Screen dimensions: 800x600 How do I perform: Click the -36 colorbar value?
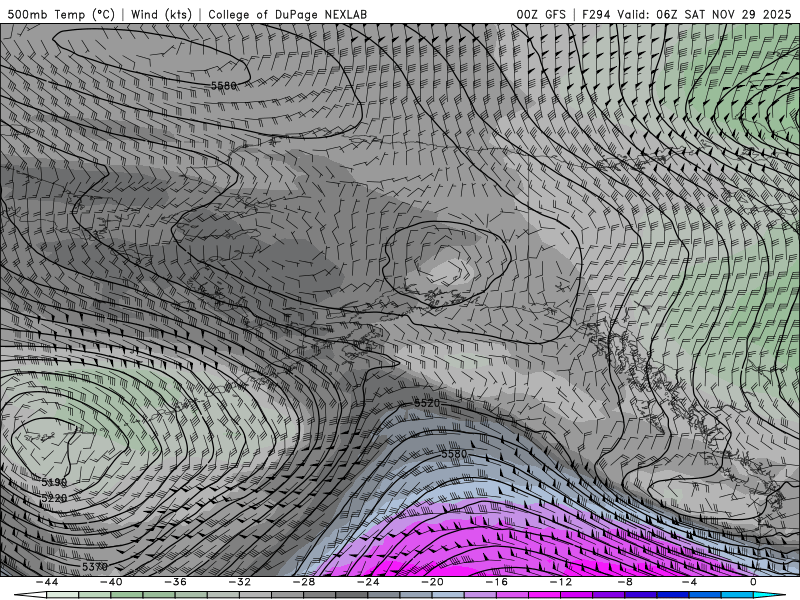click(176, 582)
